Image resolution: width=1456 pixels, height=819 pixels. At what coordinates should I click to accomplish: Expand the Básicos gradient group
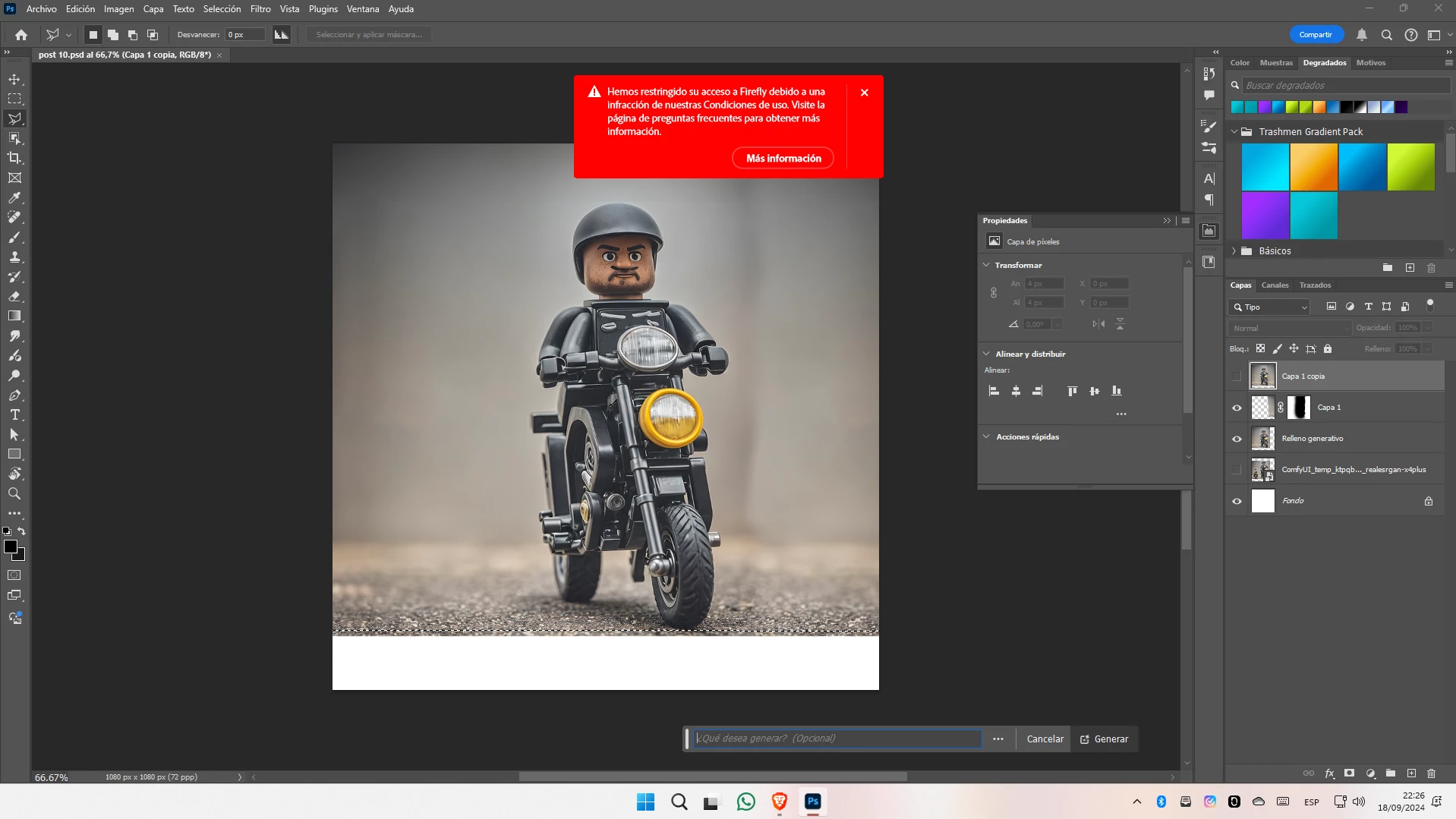[1234, 251]
